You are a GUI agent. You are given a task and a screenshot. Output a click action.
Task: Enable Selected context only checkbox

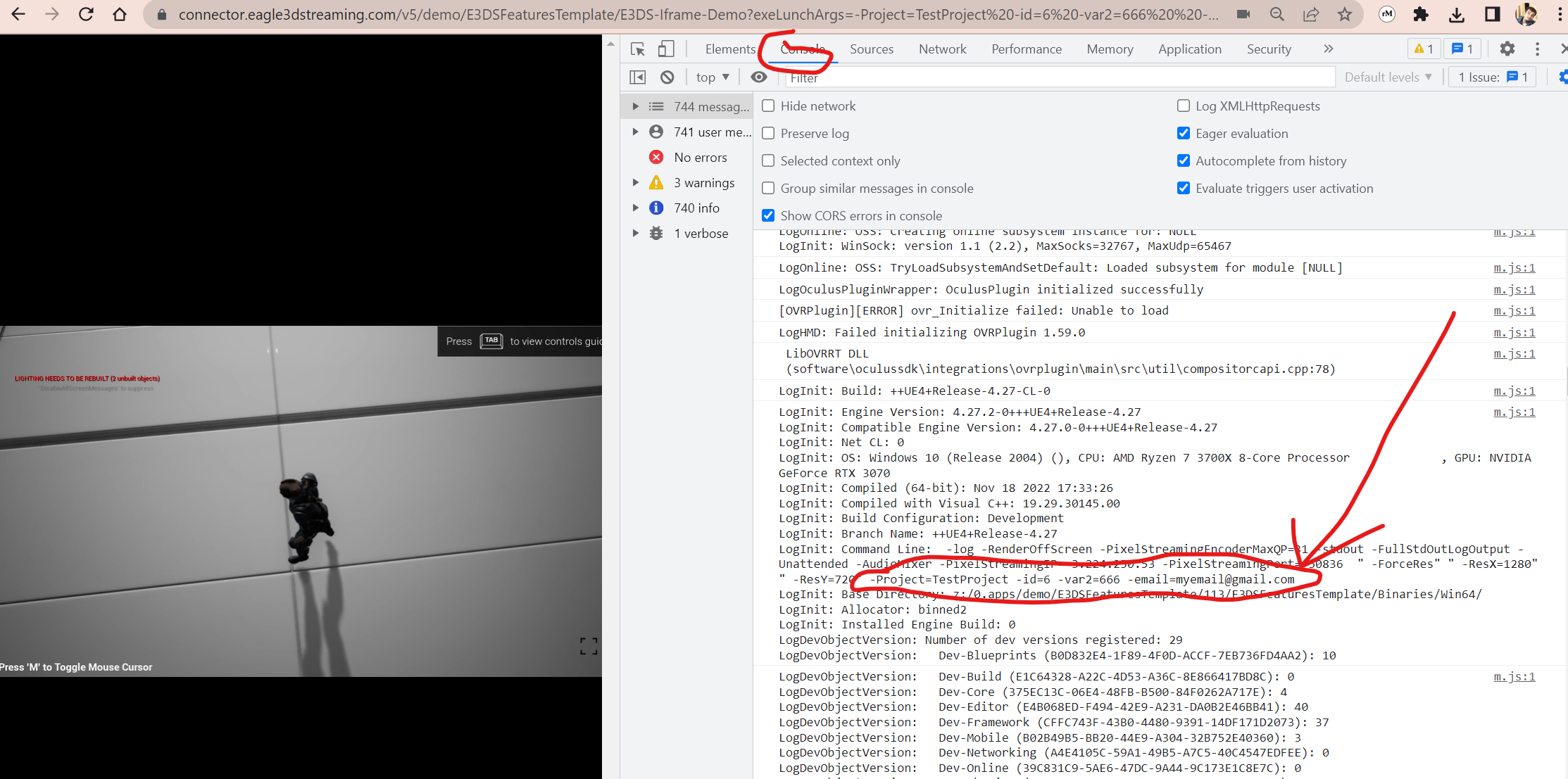tap(768, 160)
